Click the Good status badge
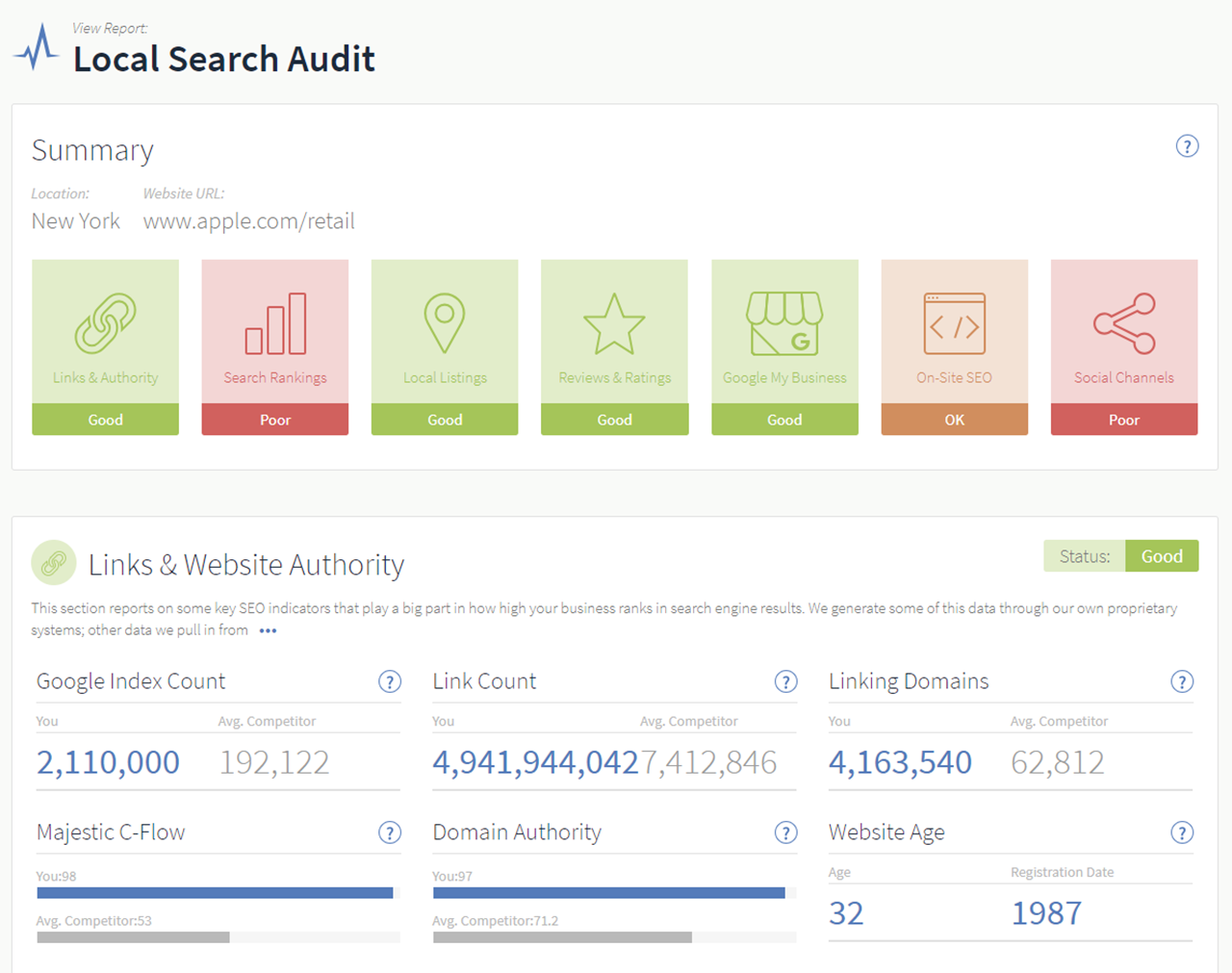This screenshot has height=973, width=1232. pos(1162,555)
